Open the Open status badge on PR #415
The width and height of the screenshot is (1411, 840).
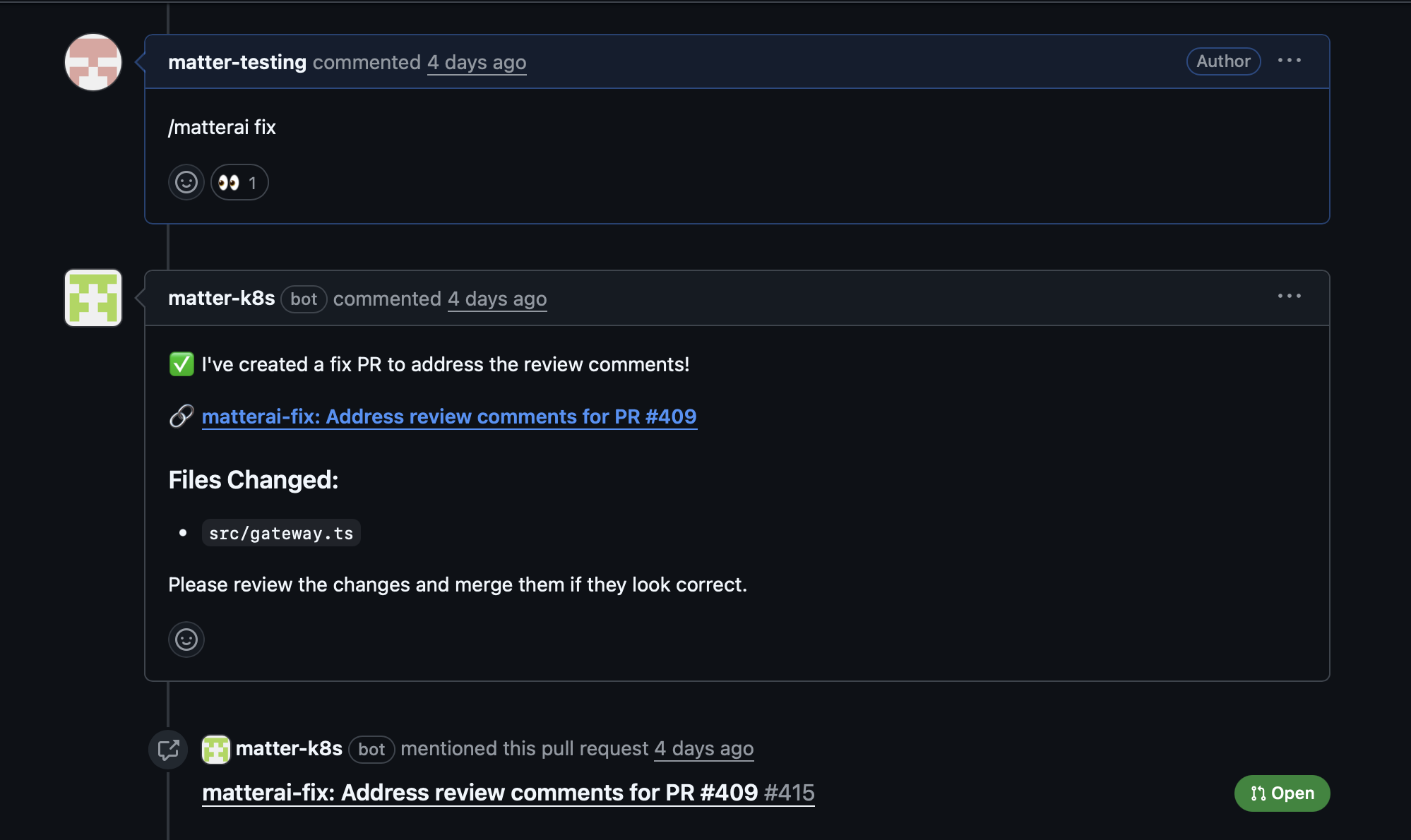click(x=1281, y=793)
